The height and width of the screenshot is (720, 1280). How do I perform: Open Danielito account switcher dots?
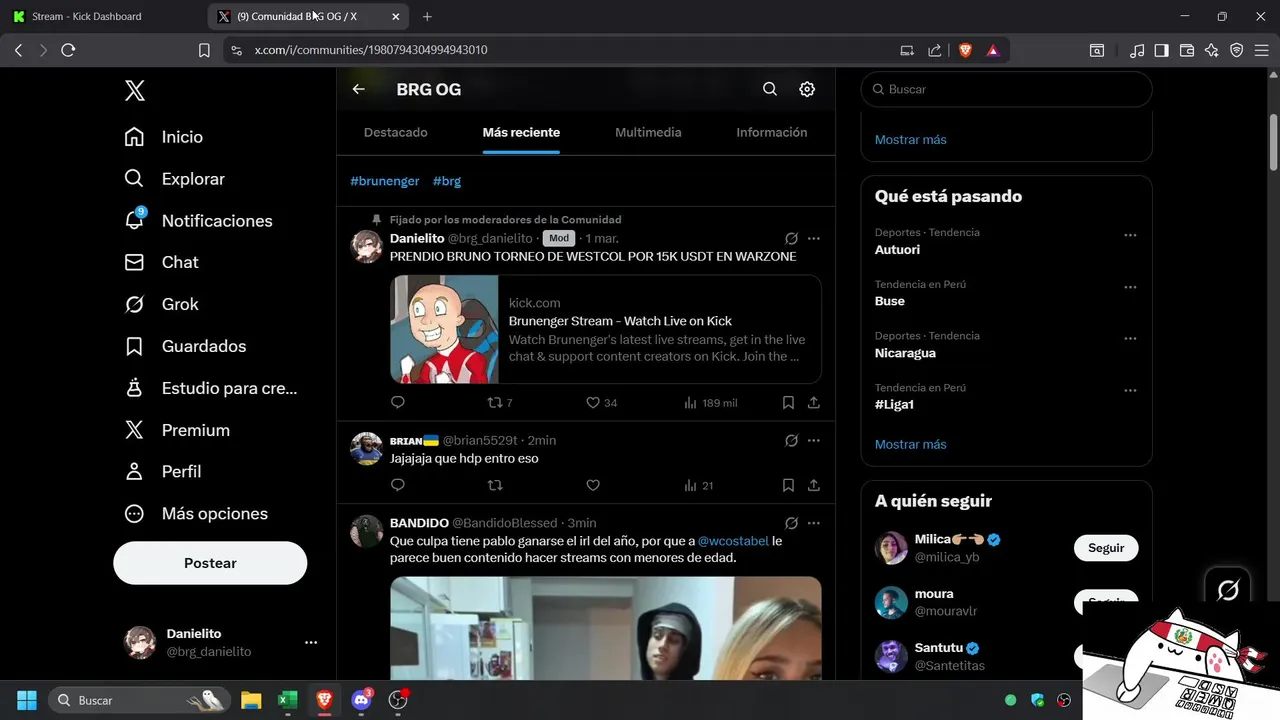(x=311, y=643)
